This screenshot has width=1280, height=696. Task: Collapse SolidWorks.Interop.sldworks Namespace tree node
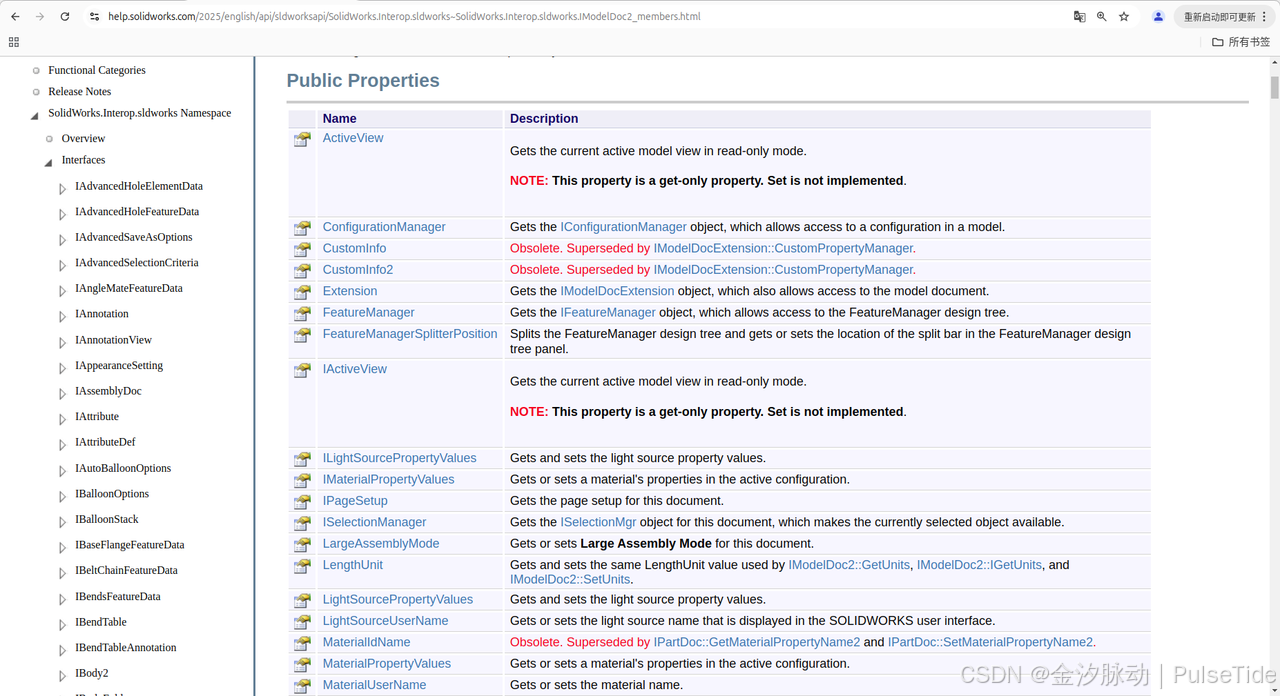[36, 114]
